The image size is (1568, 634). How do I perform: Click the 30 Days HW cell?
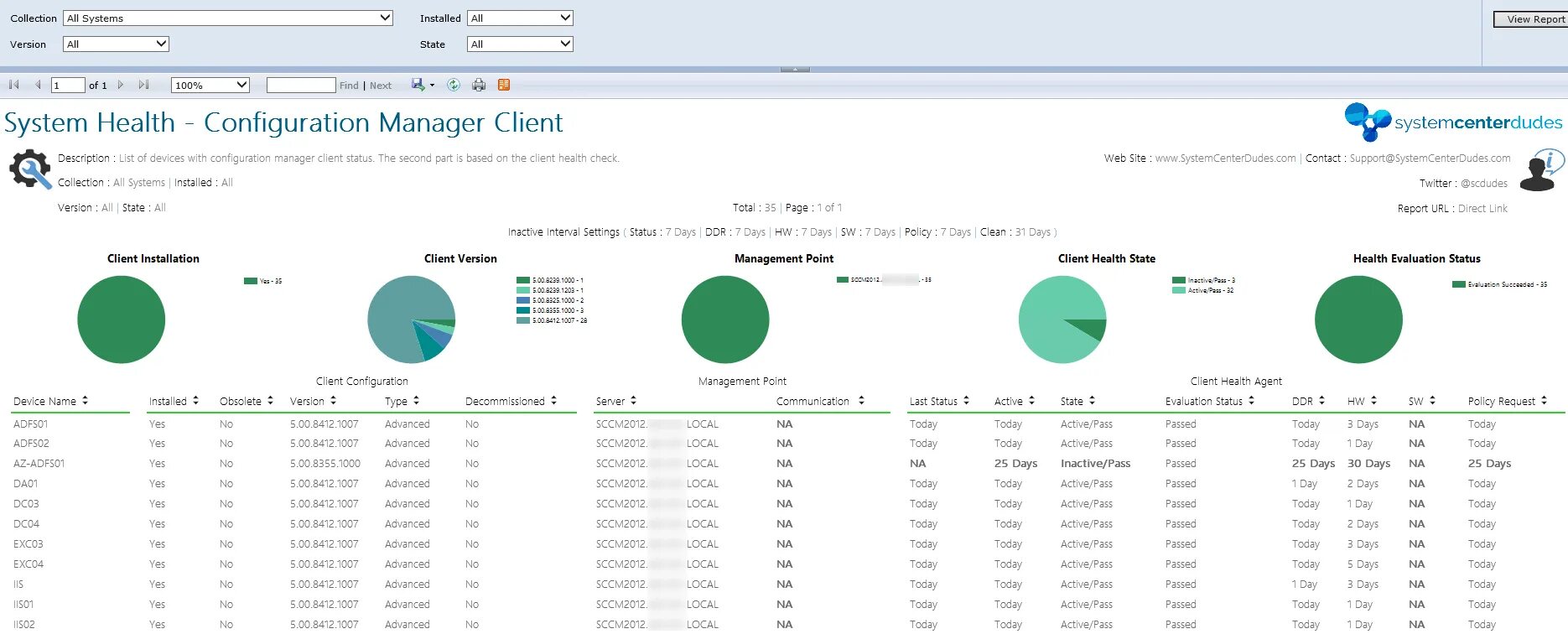coord(1368,463)
